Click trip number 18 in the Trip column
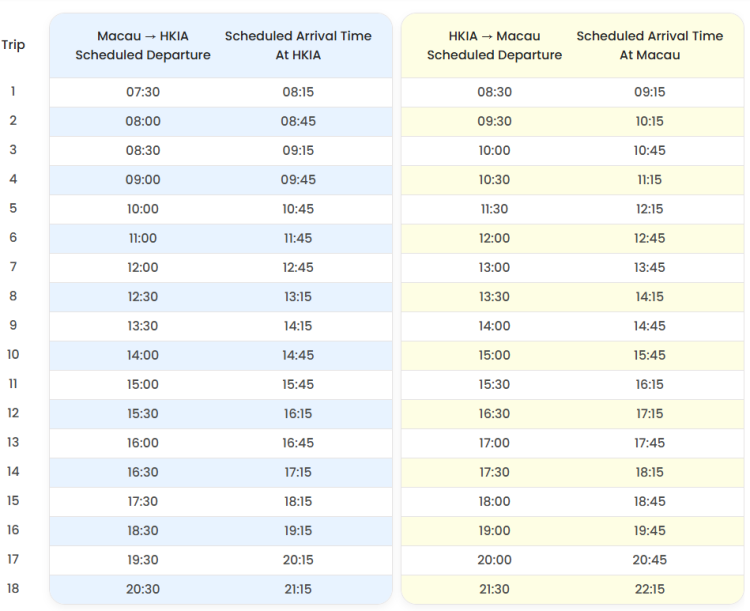Viewport: 750px width, 611px height. click(13, 589)
